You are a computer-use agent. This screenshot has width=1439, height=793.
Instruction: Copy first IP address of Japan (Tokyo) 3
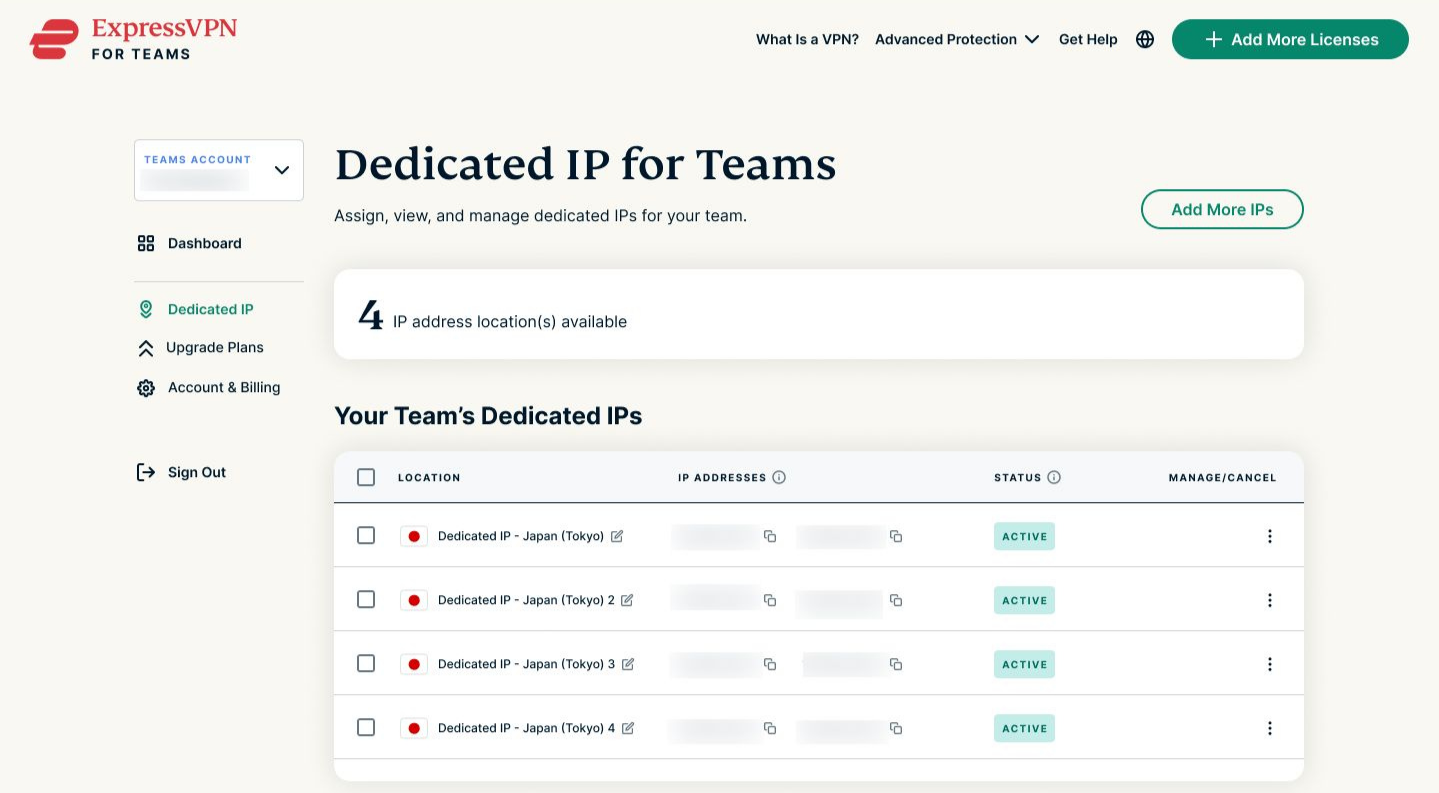[770, 664]
